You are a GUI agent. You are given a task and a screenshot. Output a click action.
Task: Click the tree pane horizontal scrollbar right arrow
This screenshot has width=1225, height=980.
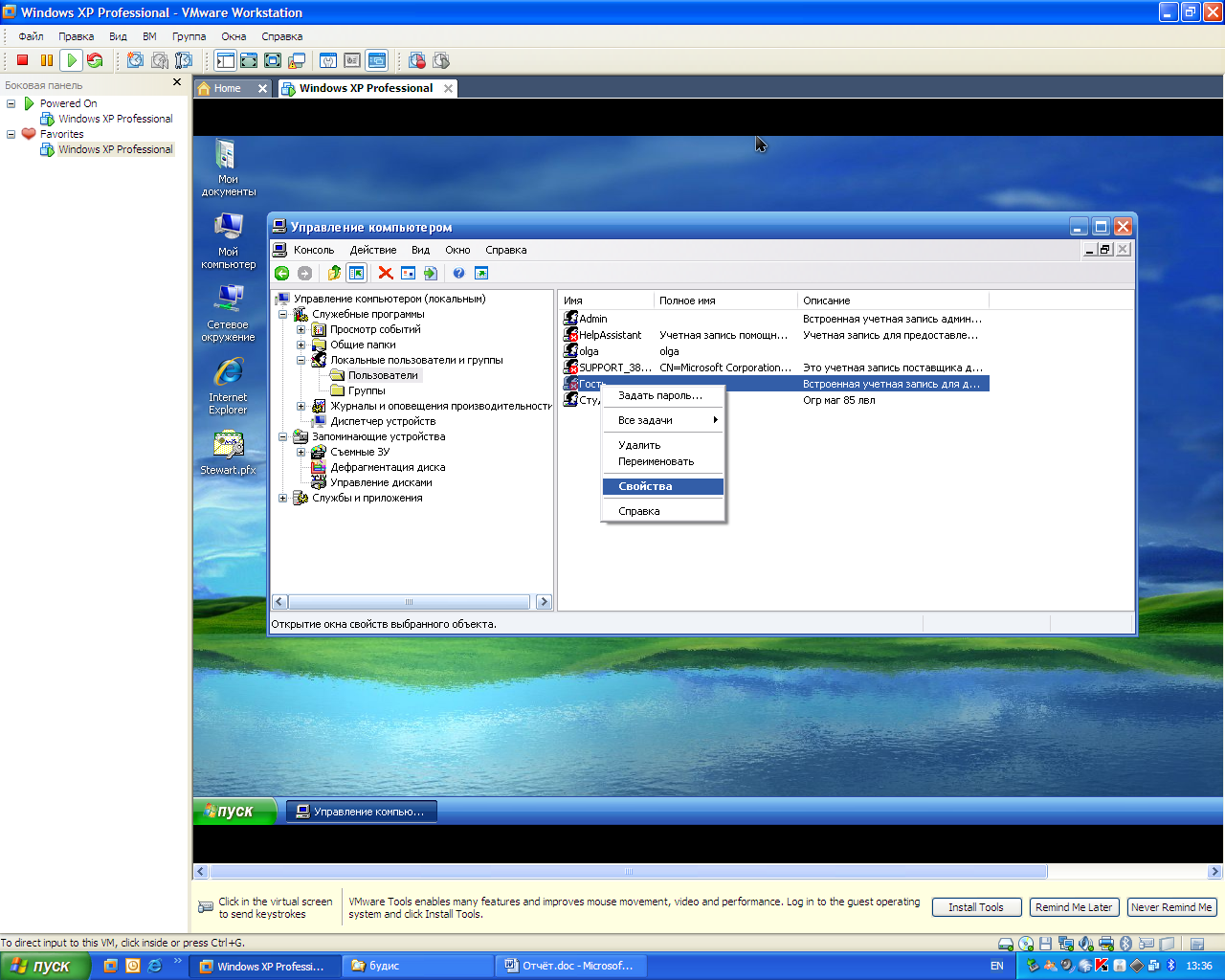[544, 602]
